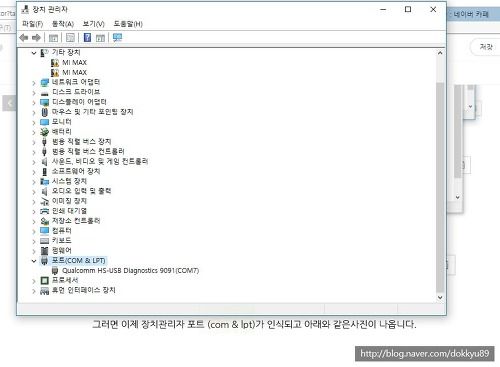The height and width of the screenshot is (367, 500).
Task: Click the 네트워크 어댑터 network icon
Action: 44,82
